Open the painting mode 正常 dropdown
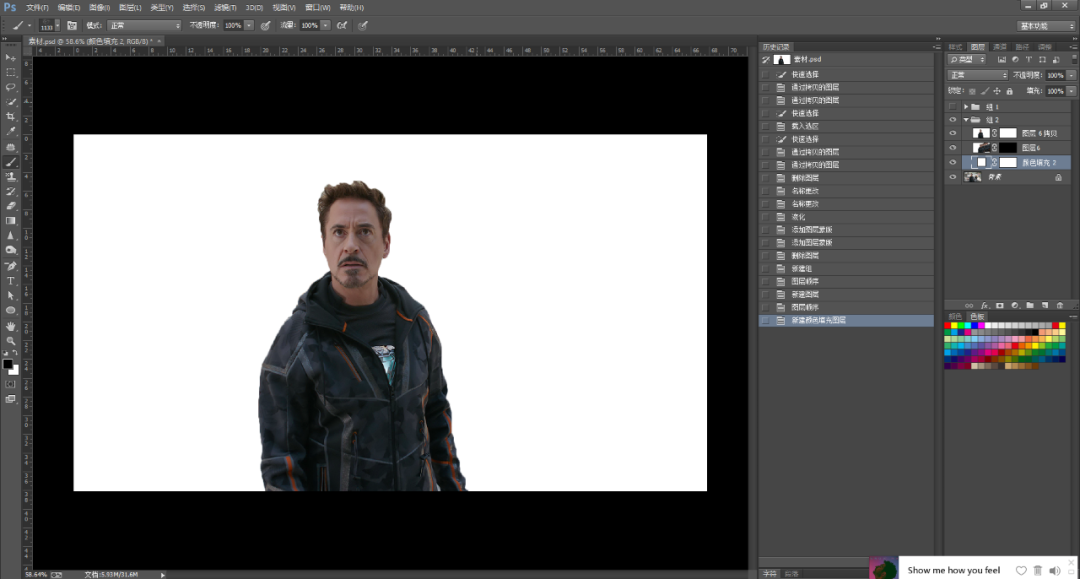Image resolution: width=1080 pixels, height=579 pixels. tap(144, 25)
